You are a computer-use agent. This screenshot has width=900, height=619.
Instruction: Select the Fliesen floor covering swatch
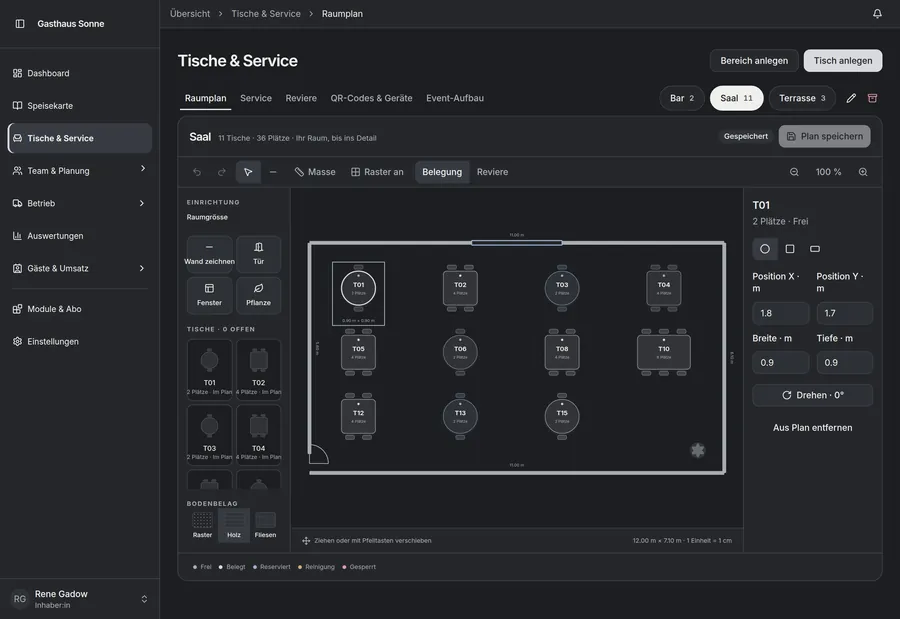point(265,524)
